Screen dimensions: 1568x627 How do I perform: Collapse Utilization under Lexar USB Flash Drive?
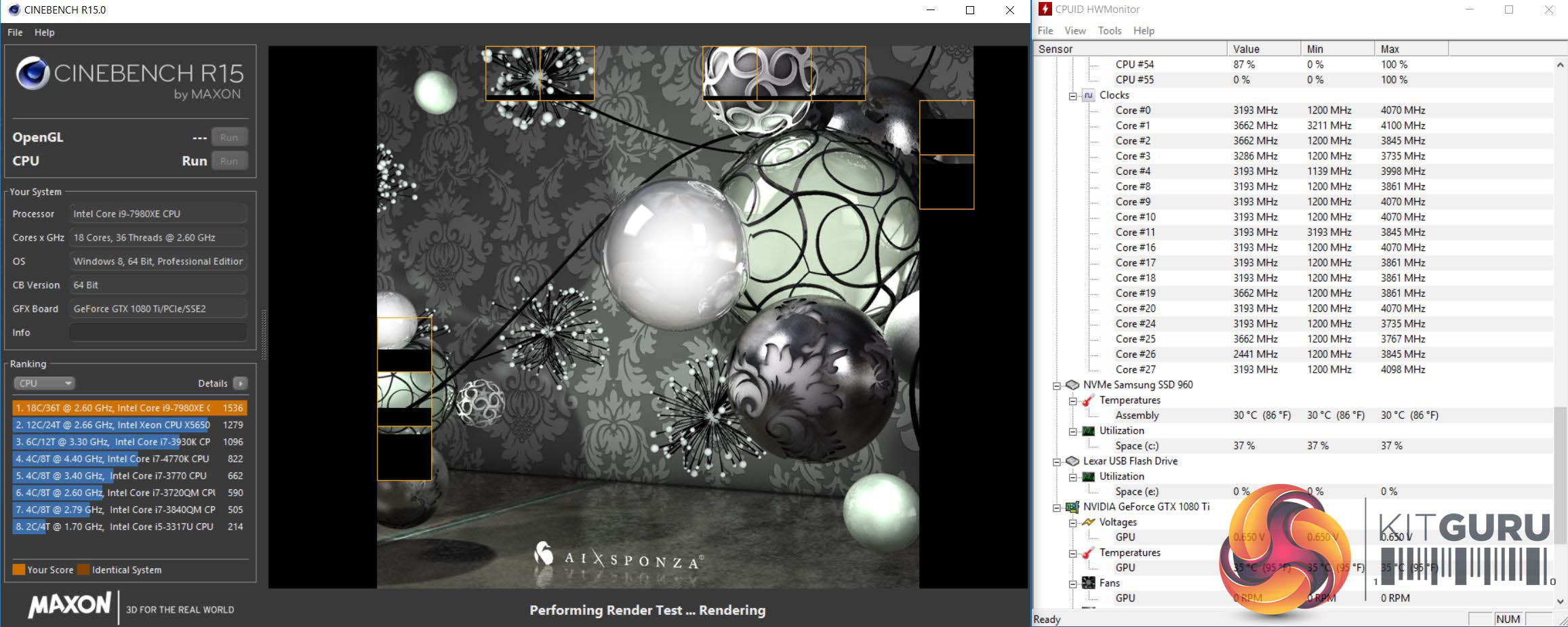[1072, 477]
